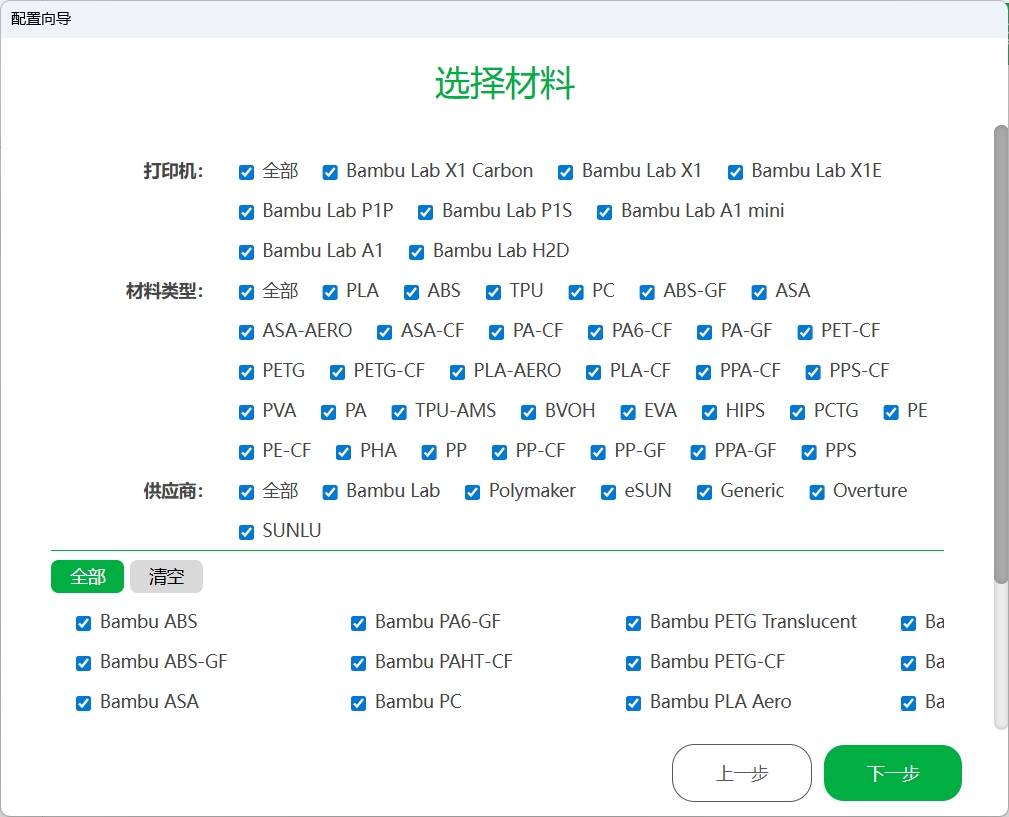Toggle the PA-CF material checkbox
The height and width of the screenshot is (817, 1009).
tap(496, 332)
